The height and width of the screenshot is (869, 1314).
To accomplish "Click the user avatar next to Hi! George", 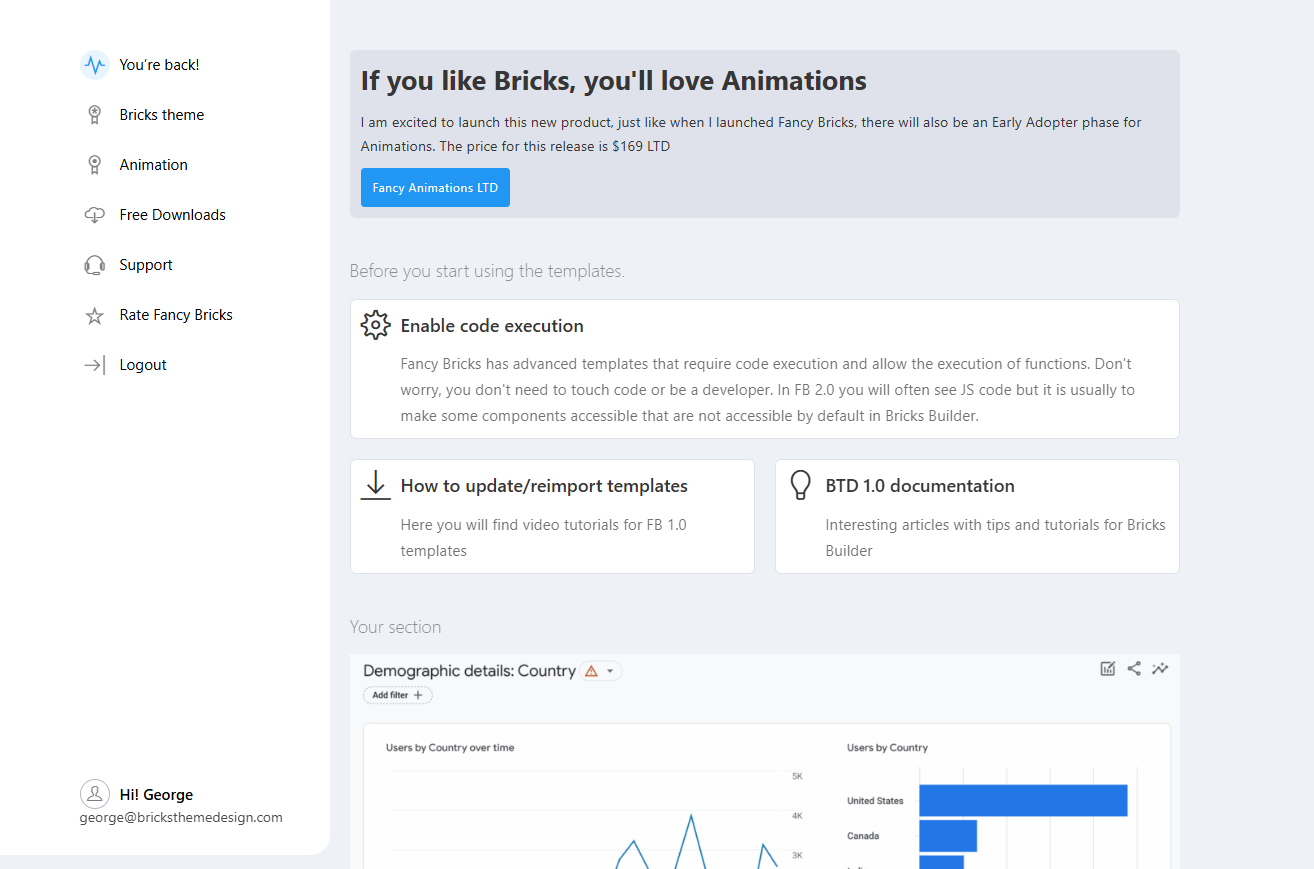I will [x=95, y=794].
